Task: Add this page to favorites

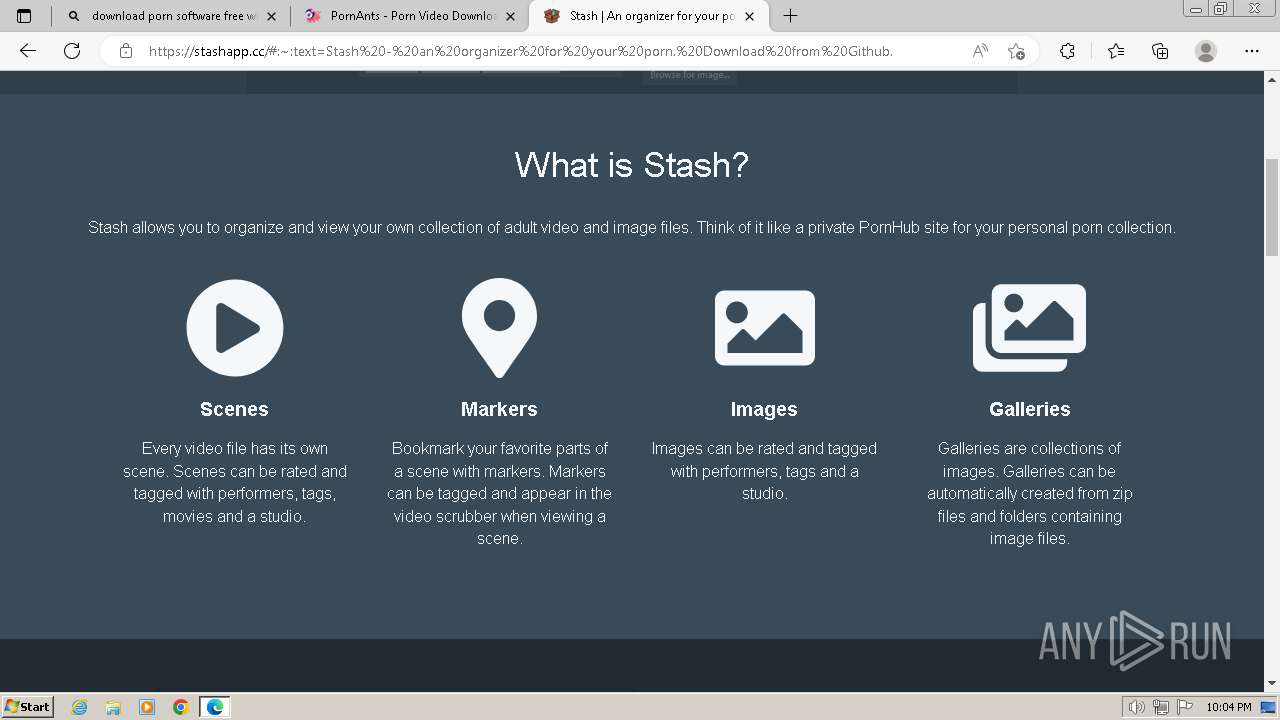Action: 1016,51
